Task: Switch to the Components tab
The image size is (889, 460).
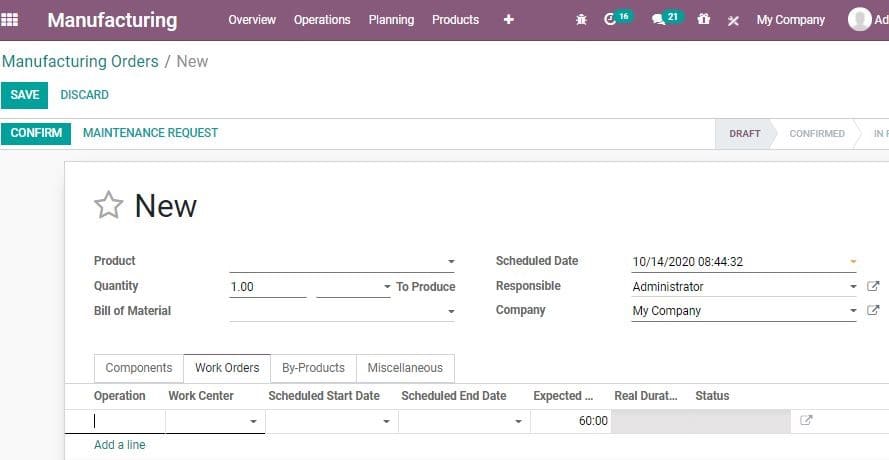Action: [139, 368]
